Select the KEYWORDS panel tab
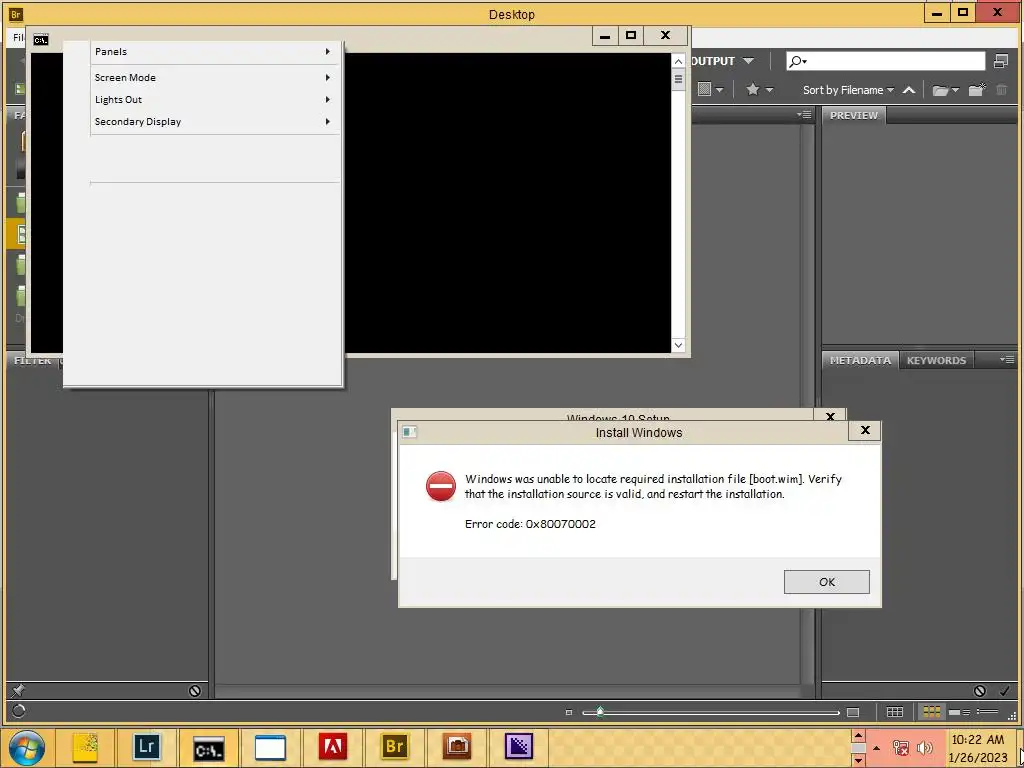Screen dimensions: 1024x768 [x=936, y=360]
